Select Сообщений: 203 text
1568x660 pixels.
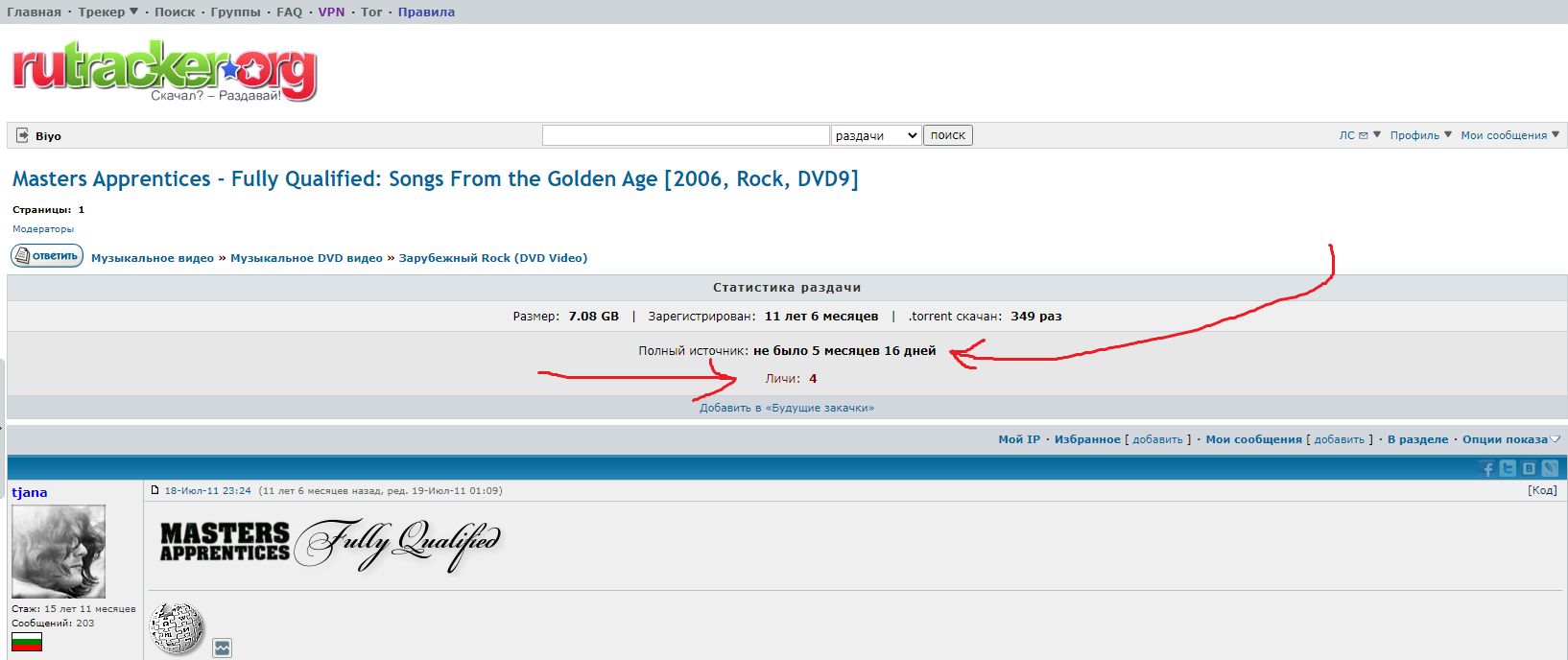coord(53,624)
